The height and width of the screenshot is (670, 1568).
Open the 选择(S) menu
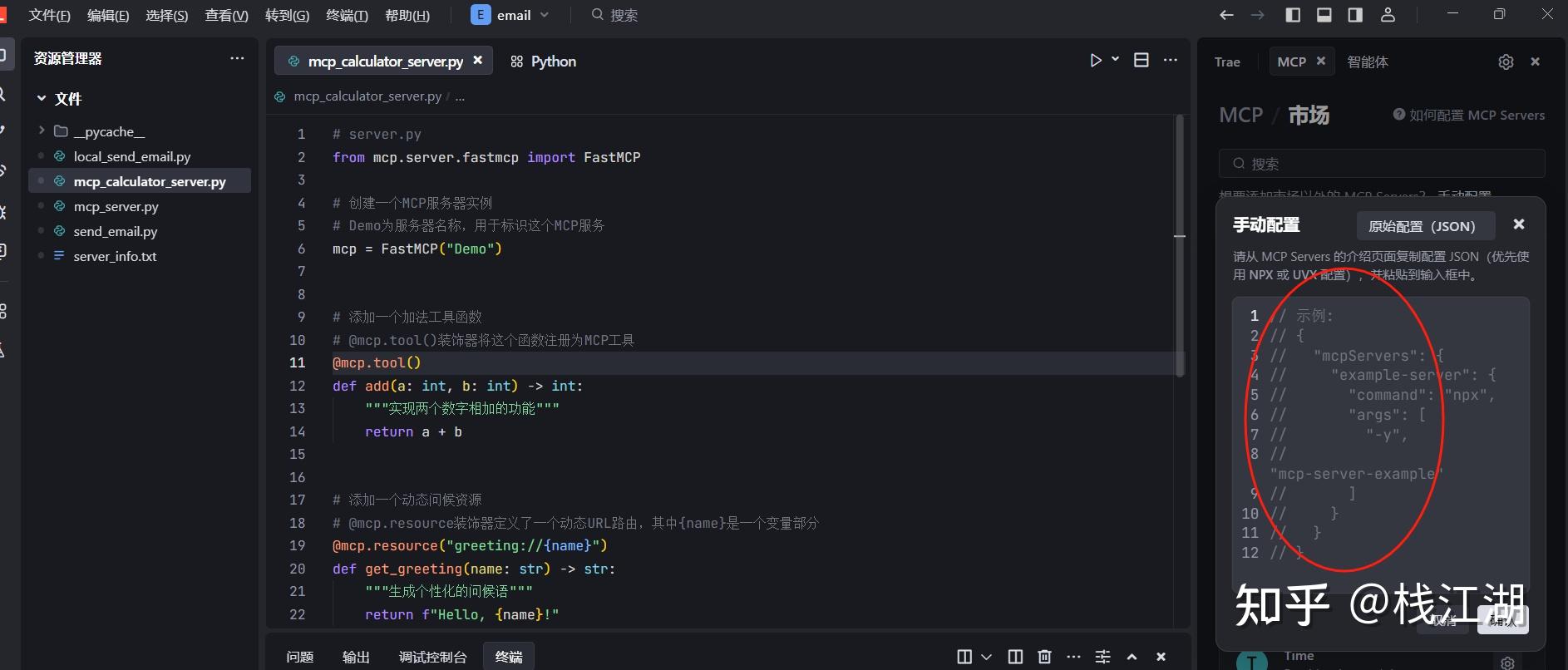(167, 15)
